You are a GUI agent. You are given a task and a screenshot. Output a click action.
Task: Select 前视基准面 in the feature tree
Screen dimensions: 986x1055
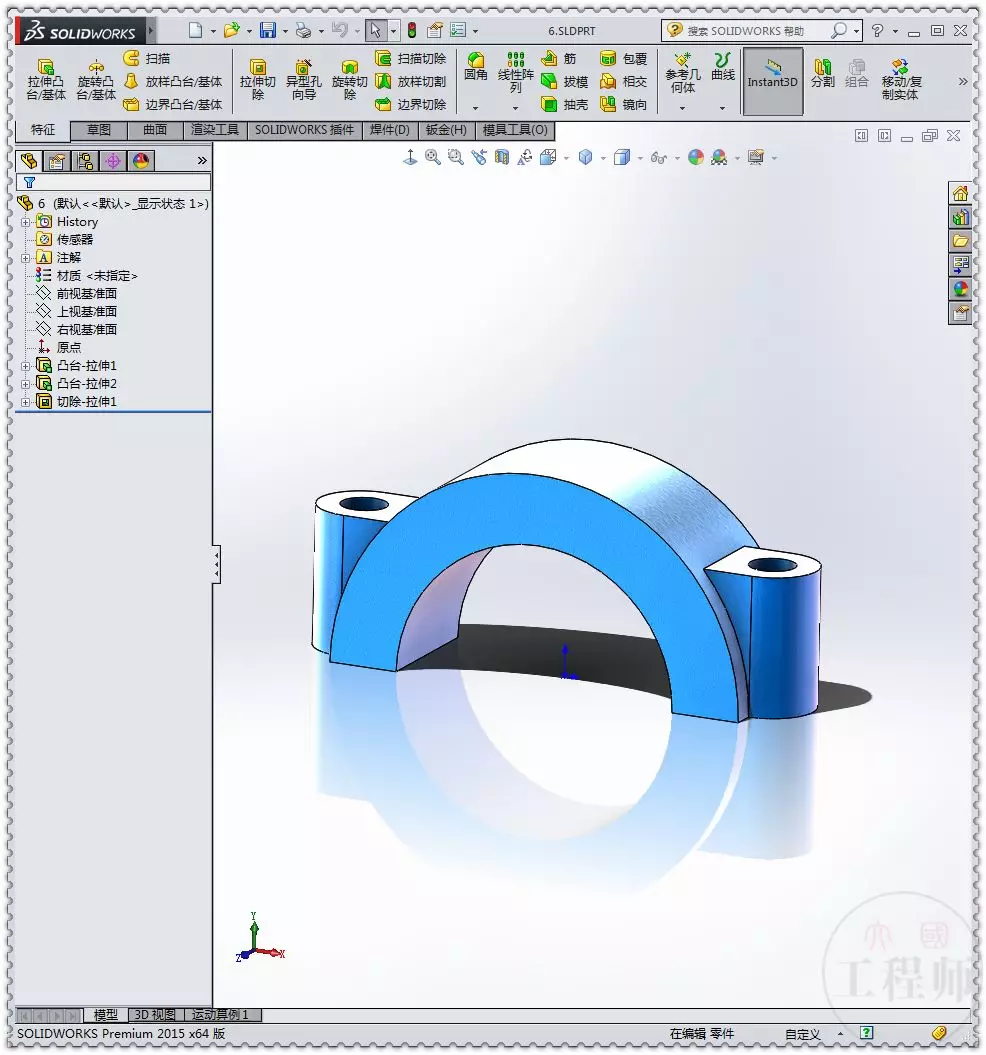click(x=86, y=293)
